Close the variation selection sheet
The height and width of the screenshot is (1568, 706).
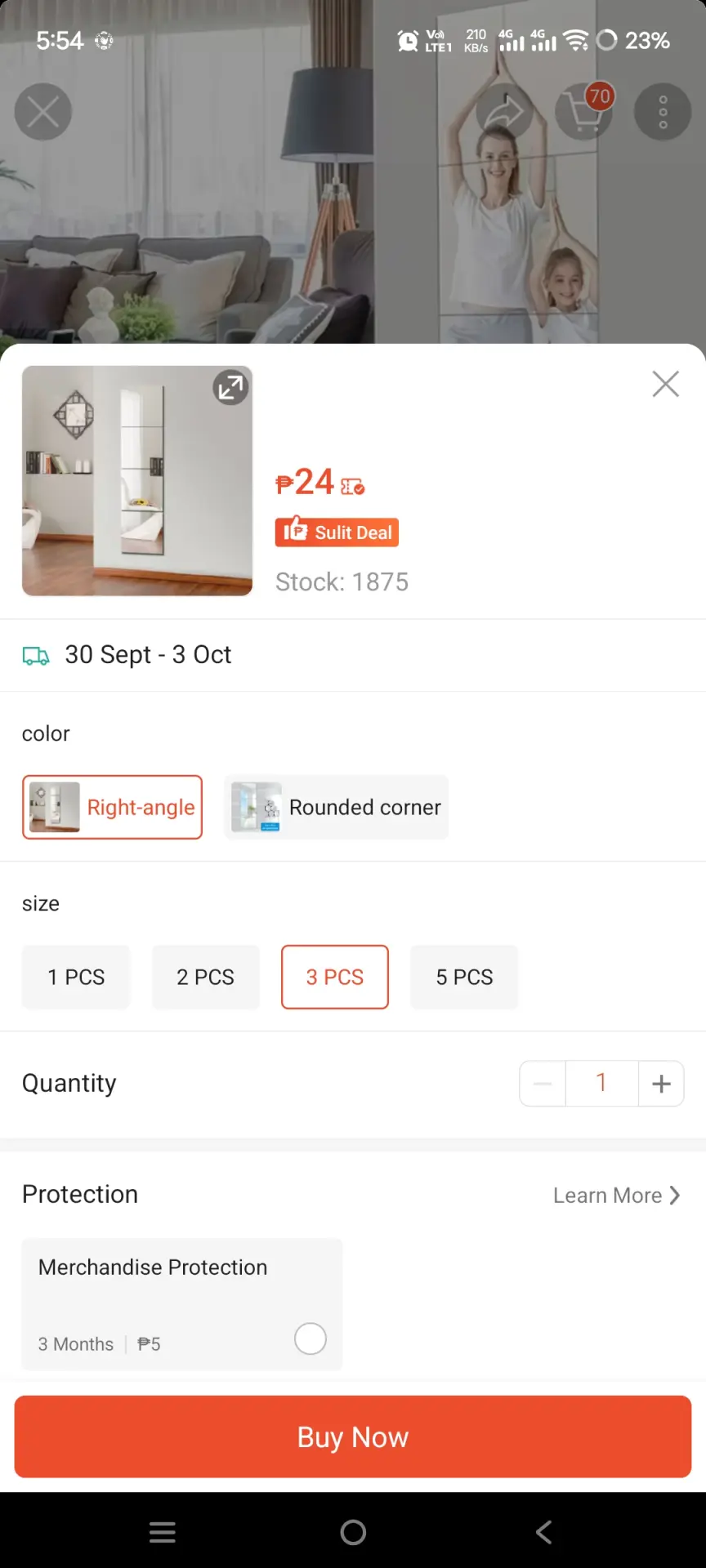(666, 384)
